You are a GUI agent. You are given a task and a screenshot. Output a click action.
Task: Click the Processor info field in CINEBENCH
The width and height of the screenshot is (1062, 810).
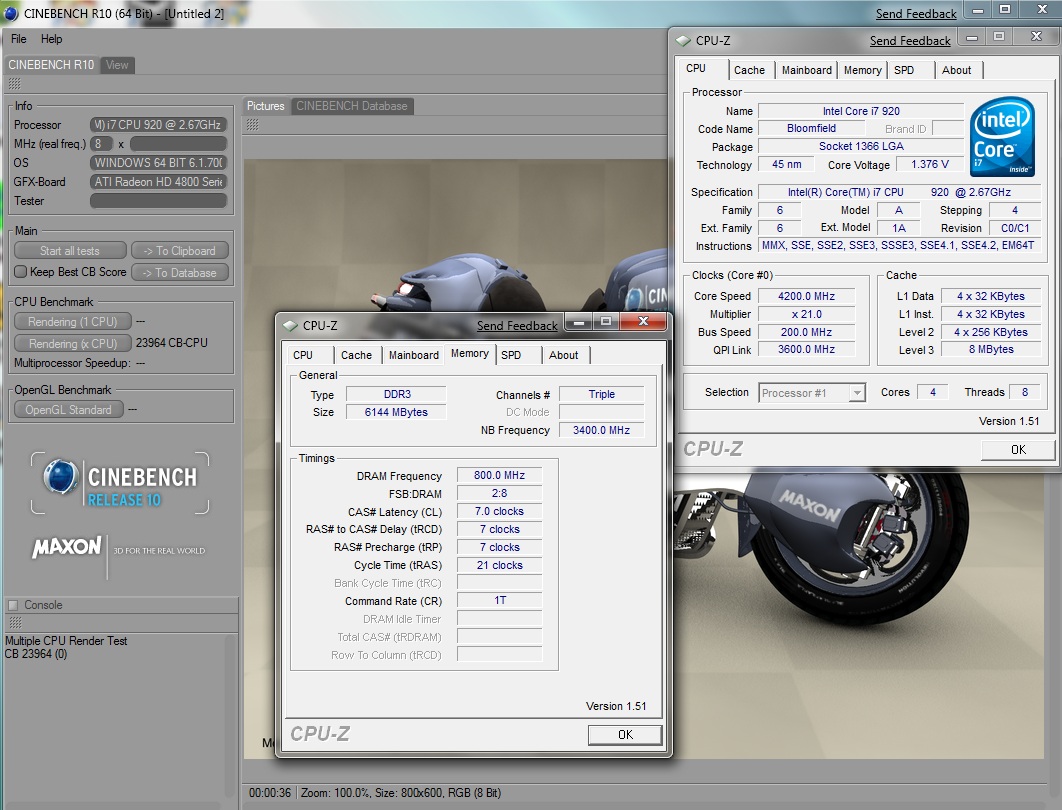[158, 125]
